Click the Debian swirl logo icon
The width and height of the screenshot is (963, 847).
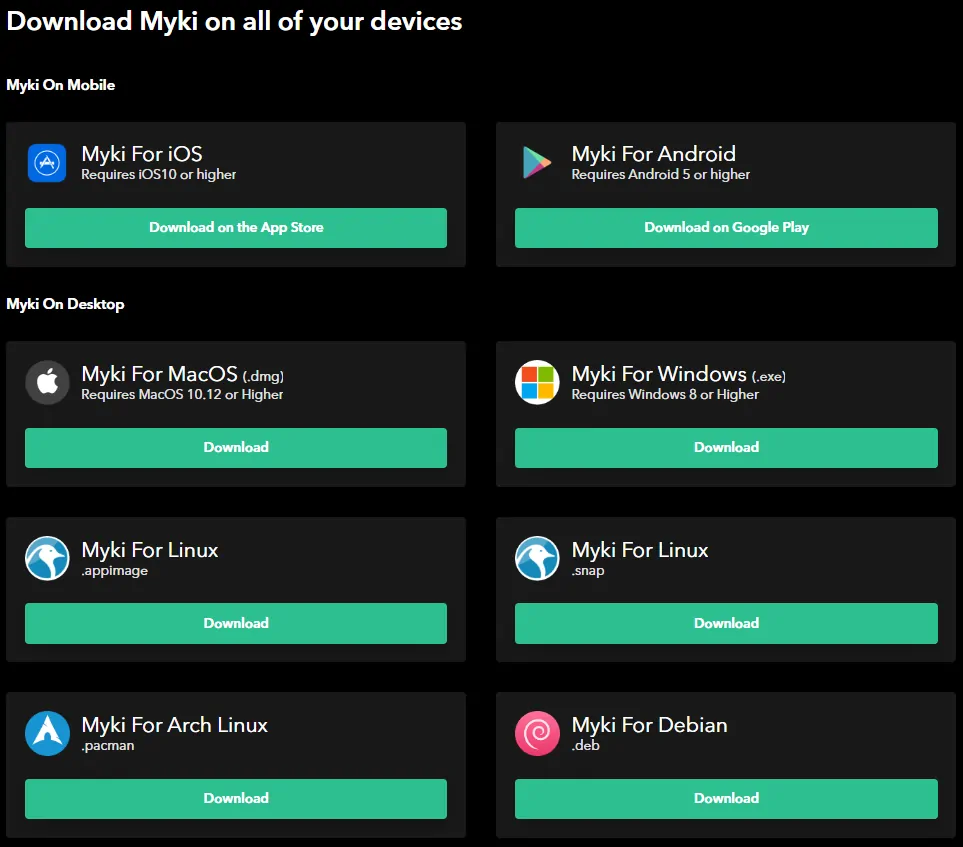tap(537, 733)
